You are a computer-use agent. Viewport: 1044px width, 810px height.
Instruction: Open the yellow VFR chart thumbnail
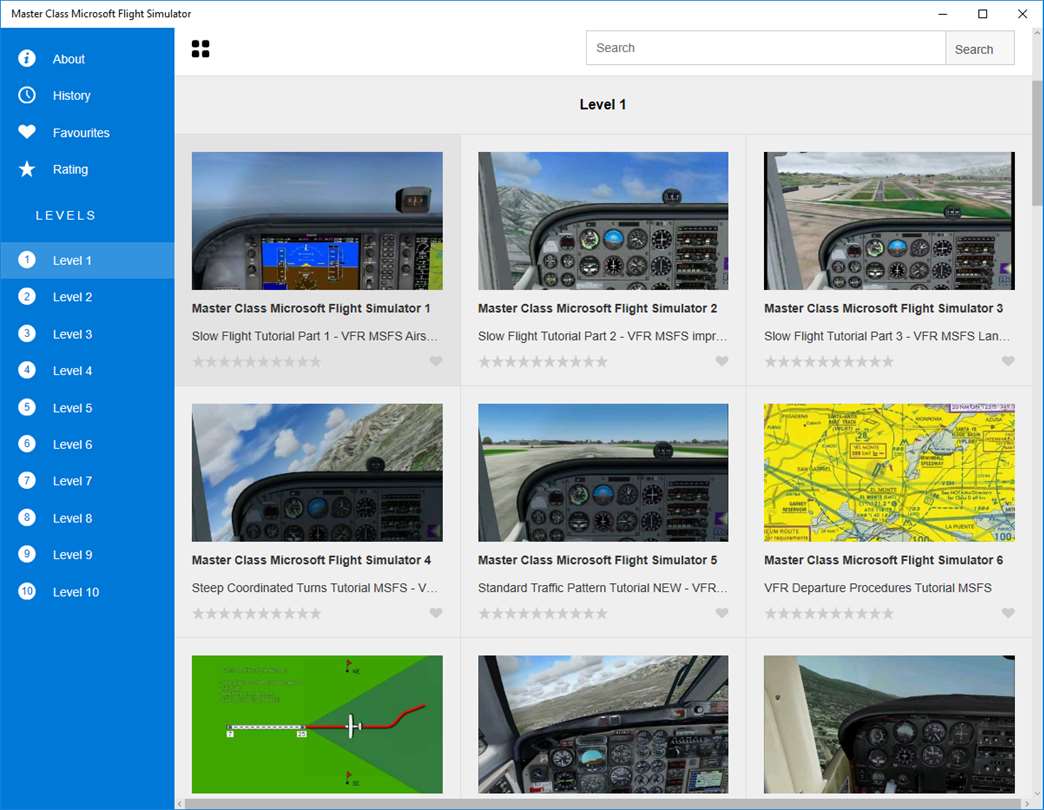(890, 472)
